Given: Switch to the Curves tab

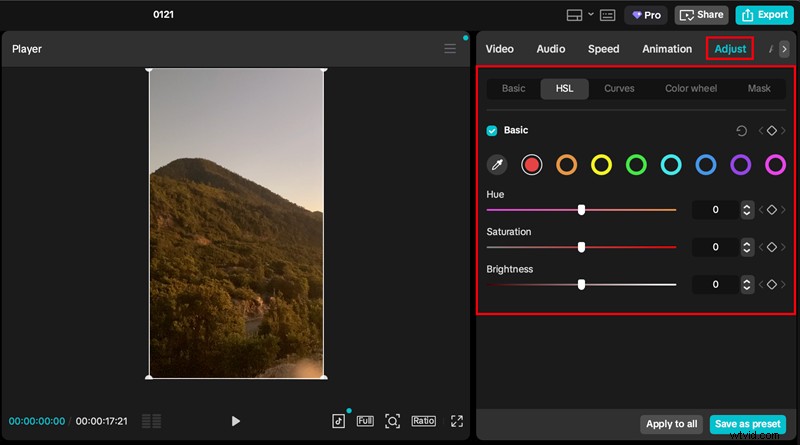Looking at the screenshot, I should [619, 89].
